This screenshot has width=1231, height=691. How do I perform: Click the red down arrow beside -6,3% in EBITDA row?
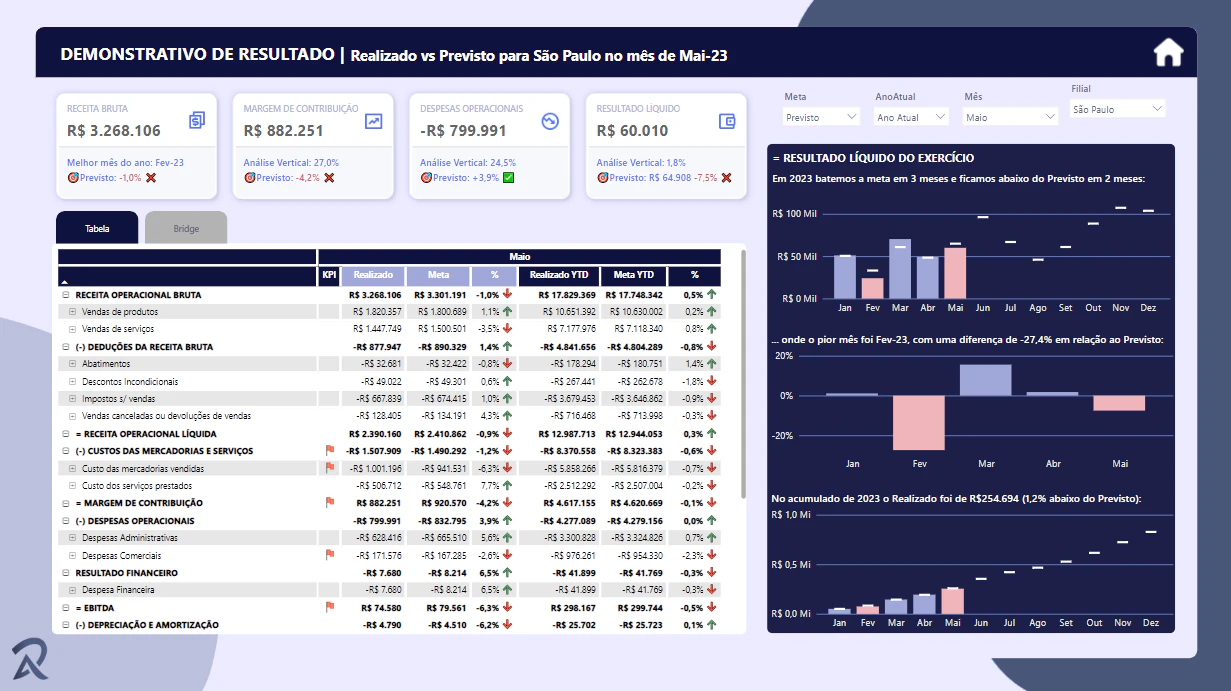pyautogui.click(x=508, y=607)
